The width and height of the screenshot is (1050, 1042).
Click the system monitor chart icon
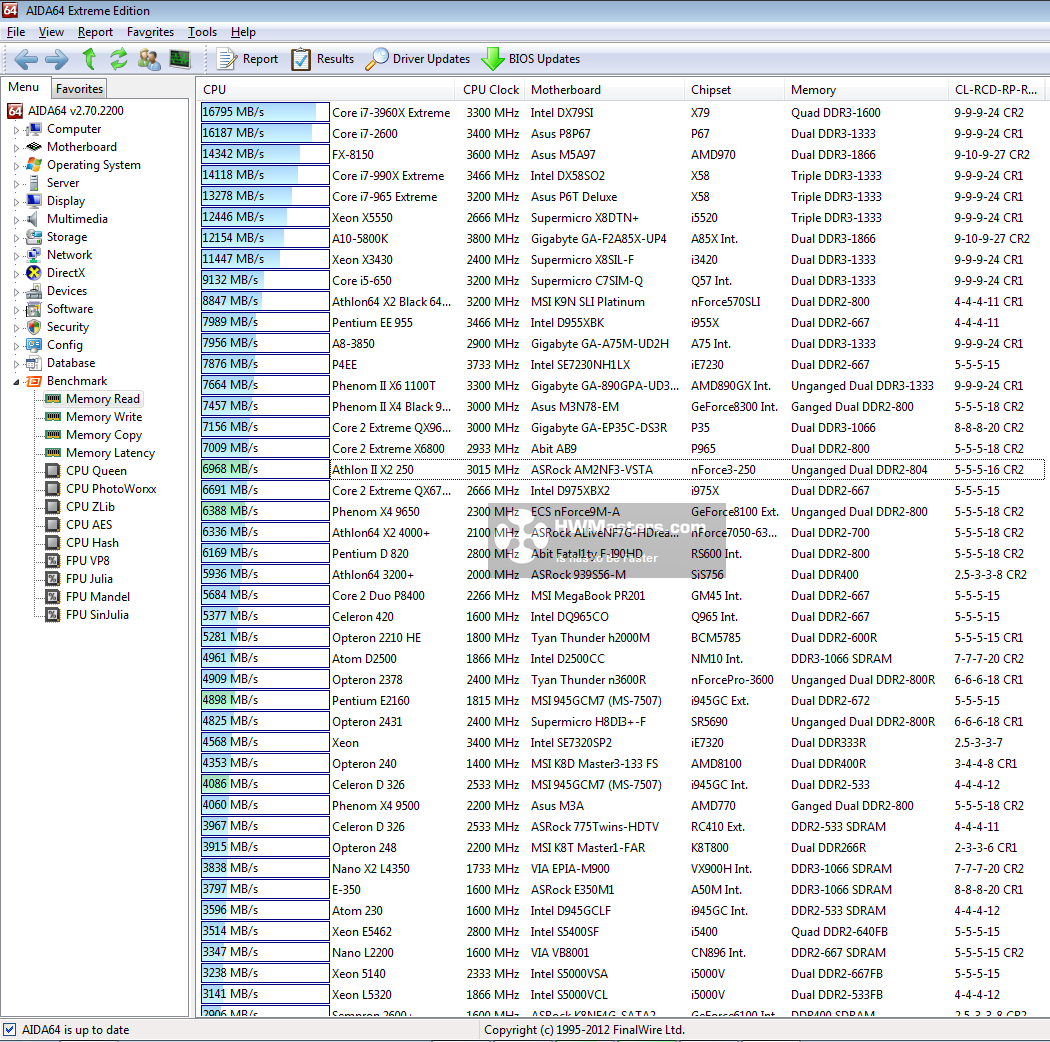(x=179, y=59)
